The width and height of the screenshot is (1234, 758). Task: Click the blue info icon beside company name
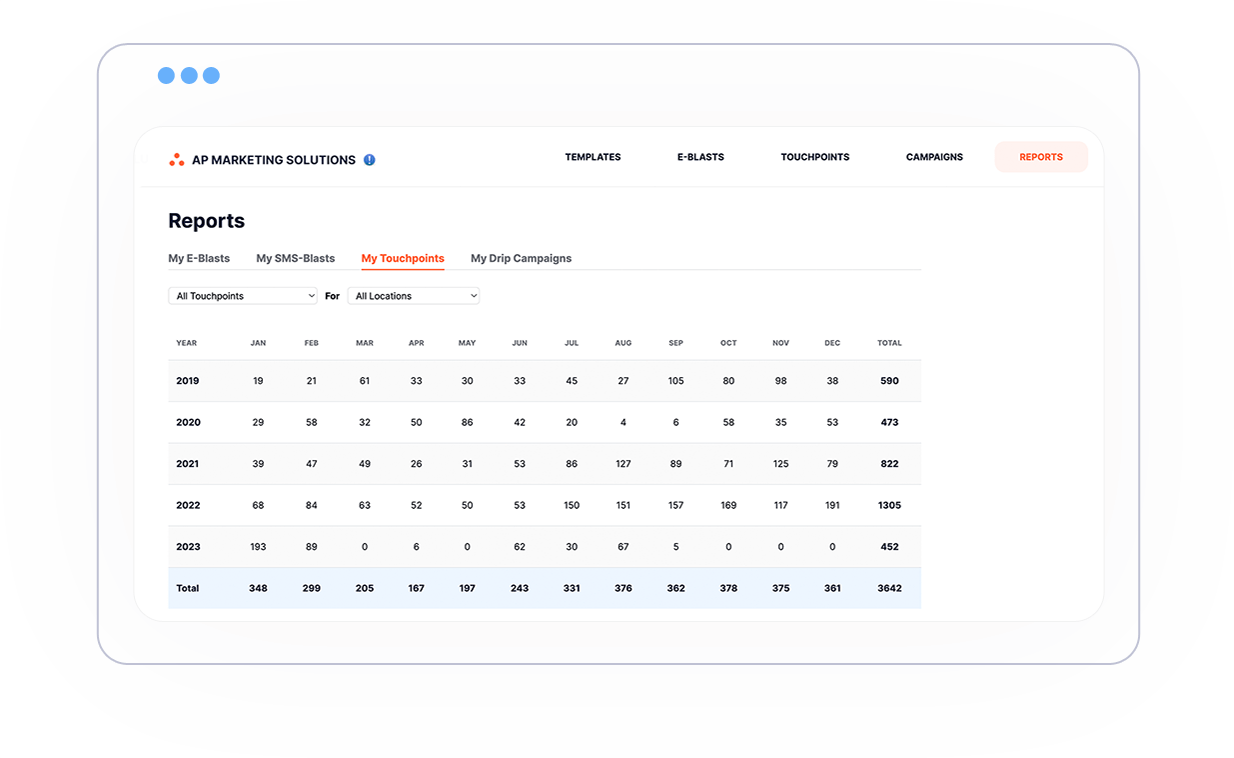[369, 160]
